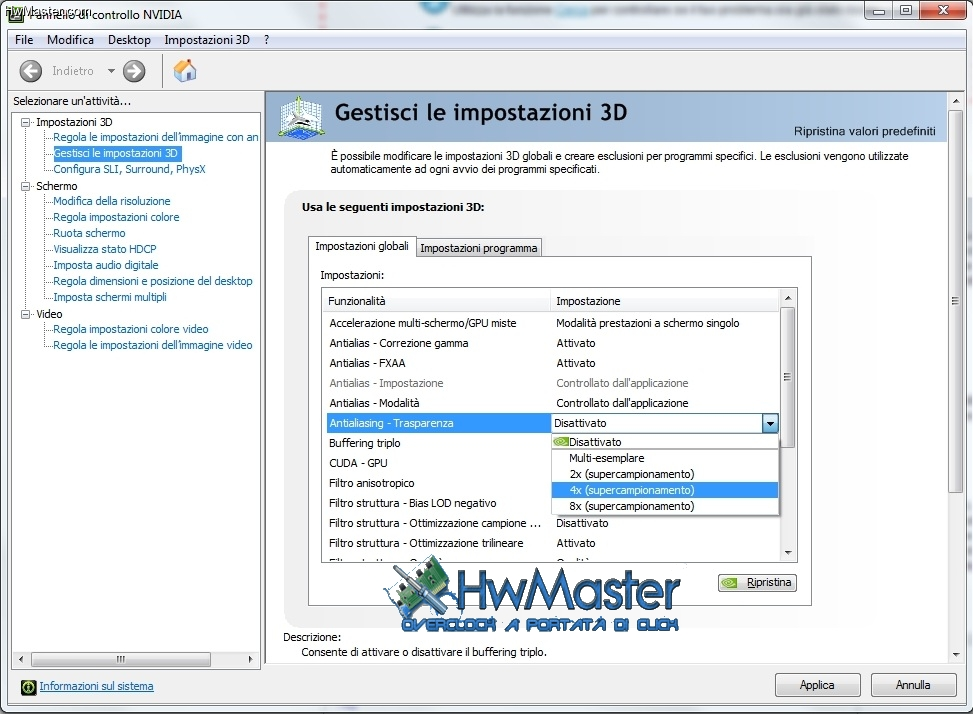
Task: Select Antialias - Modalità row
Action: pyautogui.click(x=552, y=403)
